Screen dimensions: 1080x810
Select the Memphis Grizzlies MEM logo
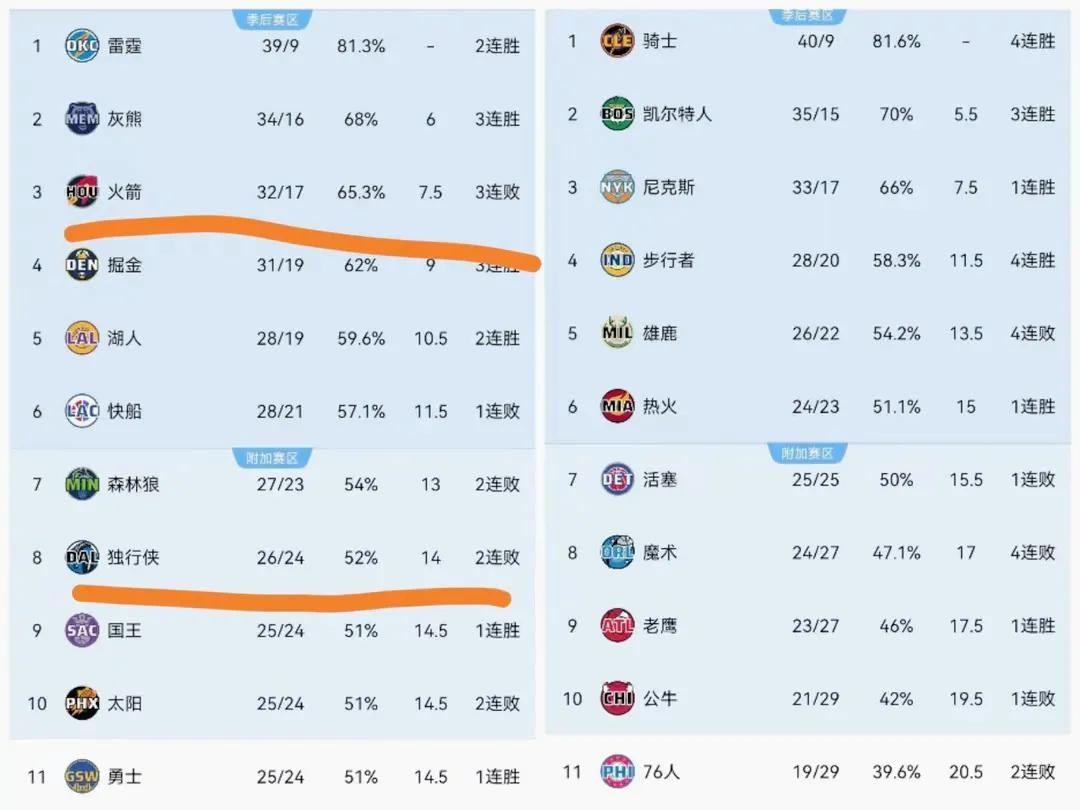coord(81,119)
